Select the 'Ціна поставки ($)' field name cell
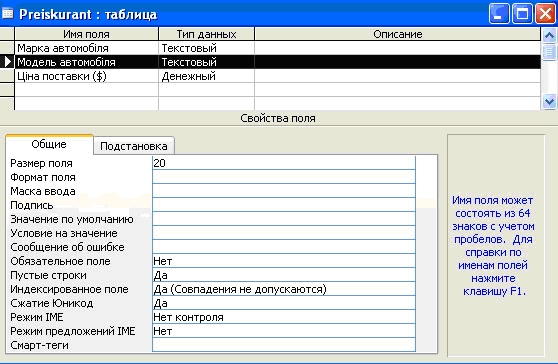Screen dimensions: 558x364 pos(86,76)
